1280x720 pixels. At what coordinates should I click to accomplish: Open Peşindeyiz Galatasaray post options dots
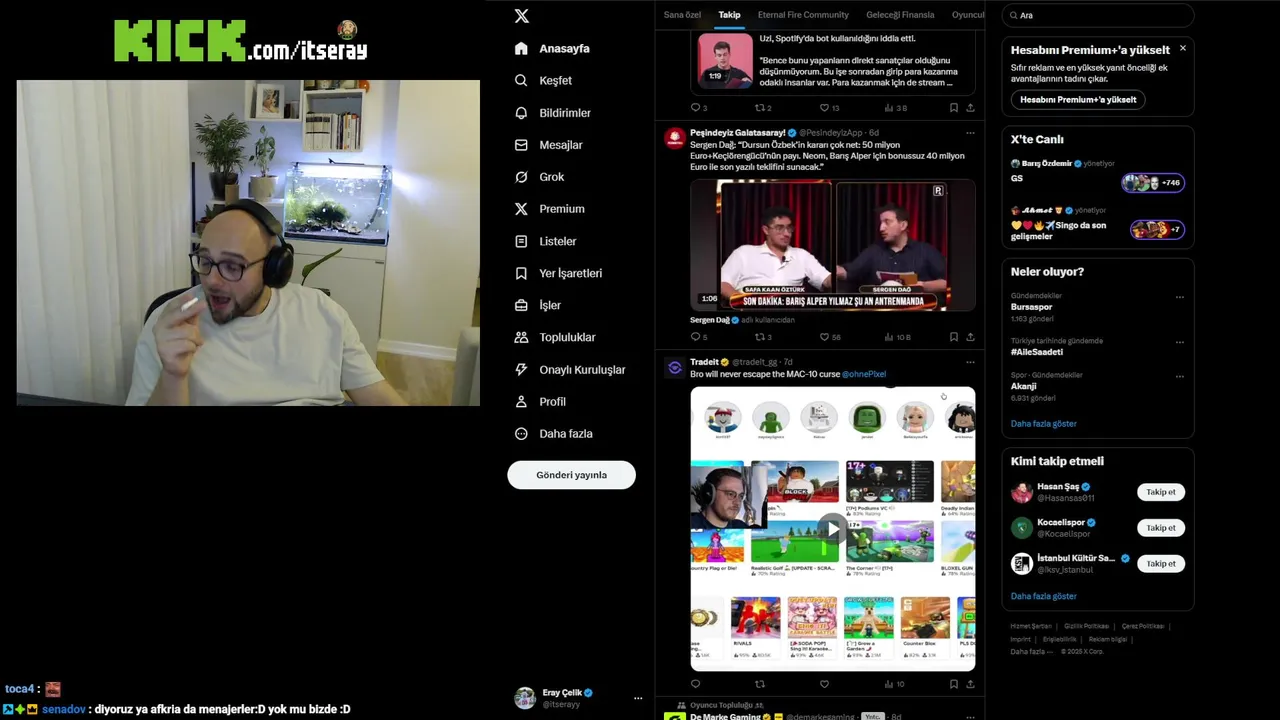[969, 133]
